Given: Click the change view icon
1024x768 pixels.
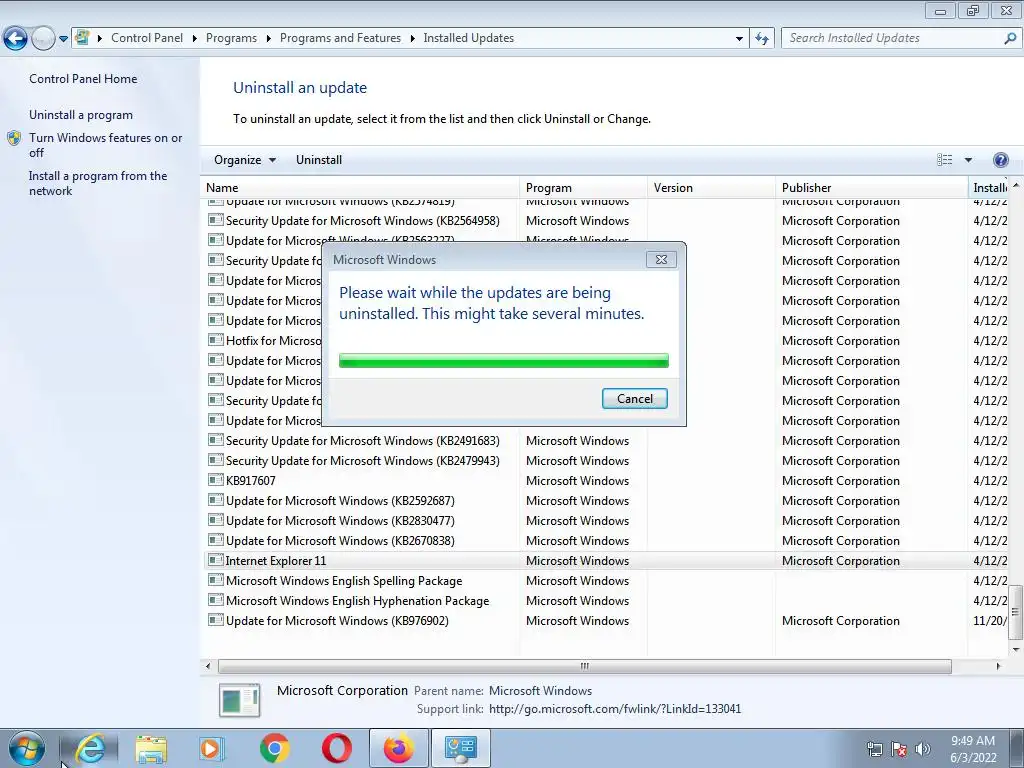Looking at the screenshot, I should click(944, 160).
